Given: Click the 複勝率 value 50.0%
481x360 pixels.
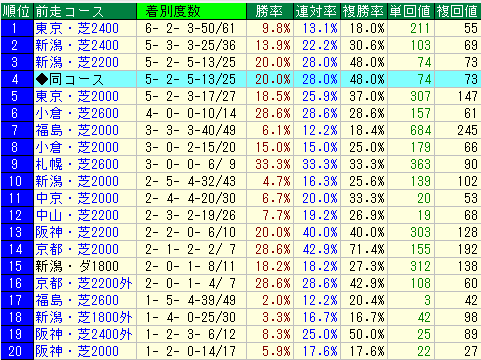Looking at the screenshot, I should [367, 334].
